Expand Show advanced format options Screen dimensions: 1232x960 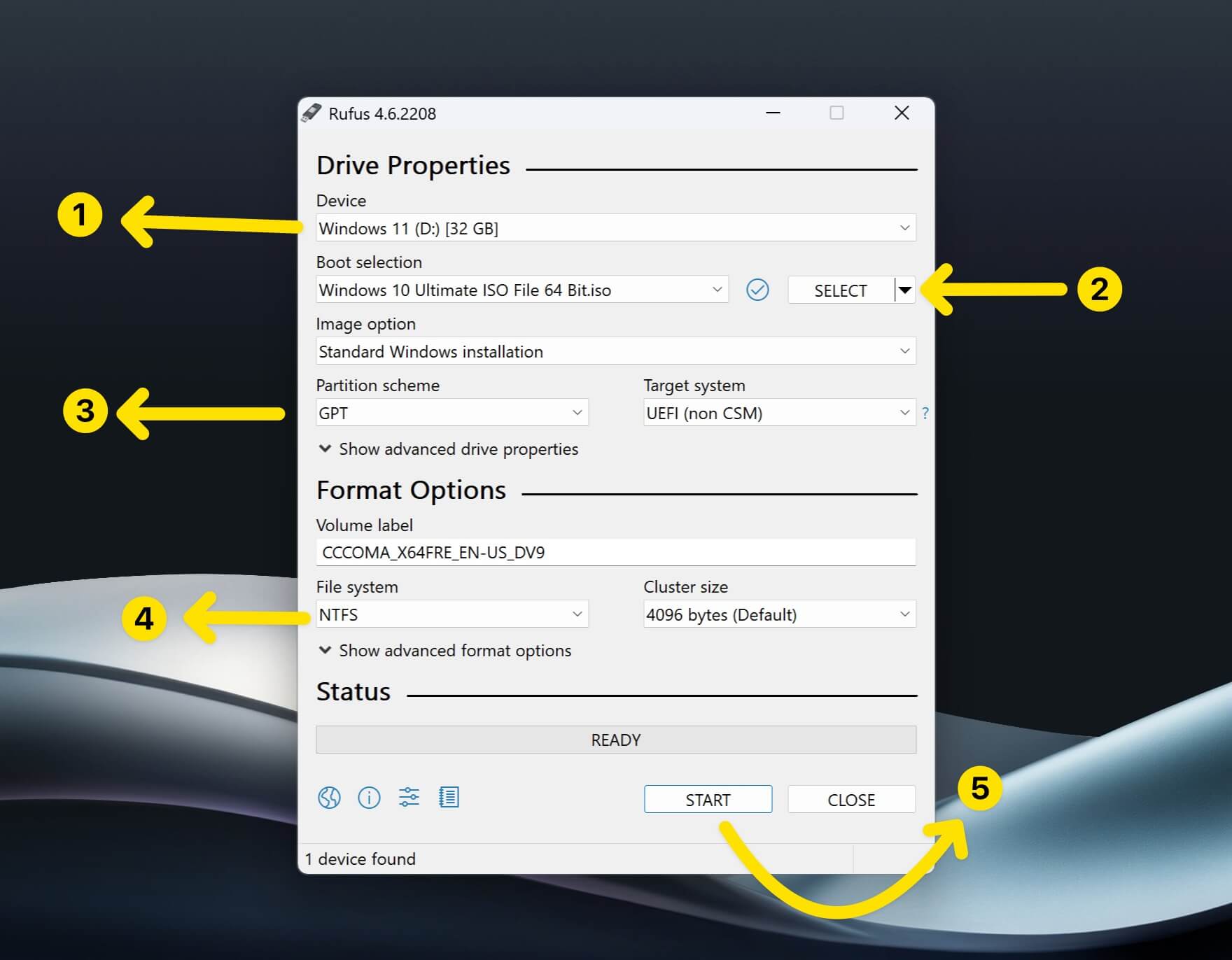click(445, 651)
